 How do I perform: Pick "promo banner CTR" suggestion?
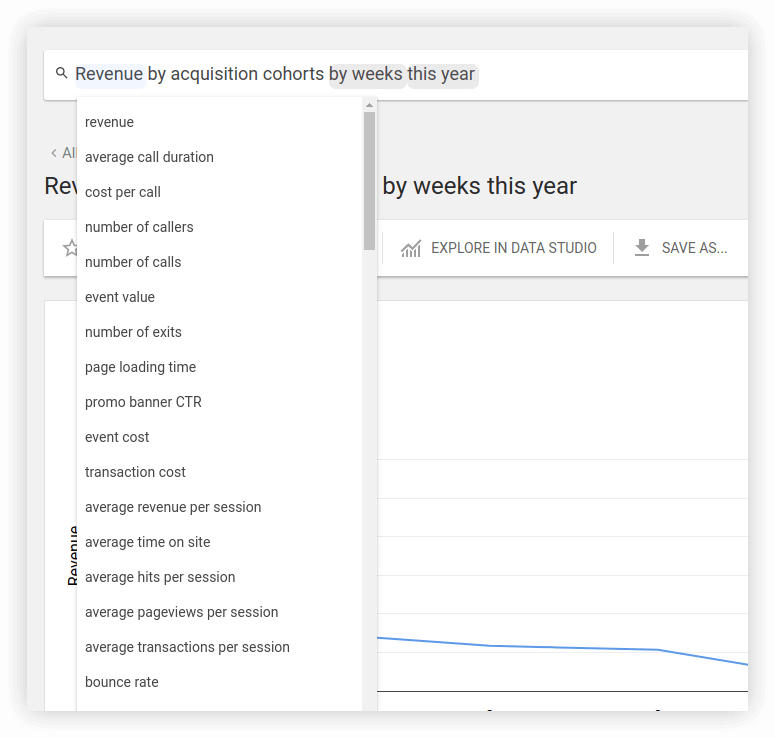point(143,402)
